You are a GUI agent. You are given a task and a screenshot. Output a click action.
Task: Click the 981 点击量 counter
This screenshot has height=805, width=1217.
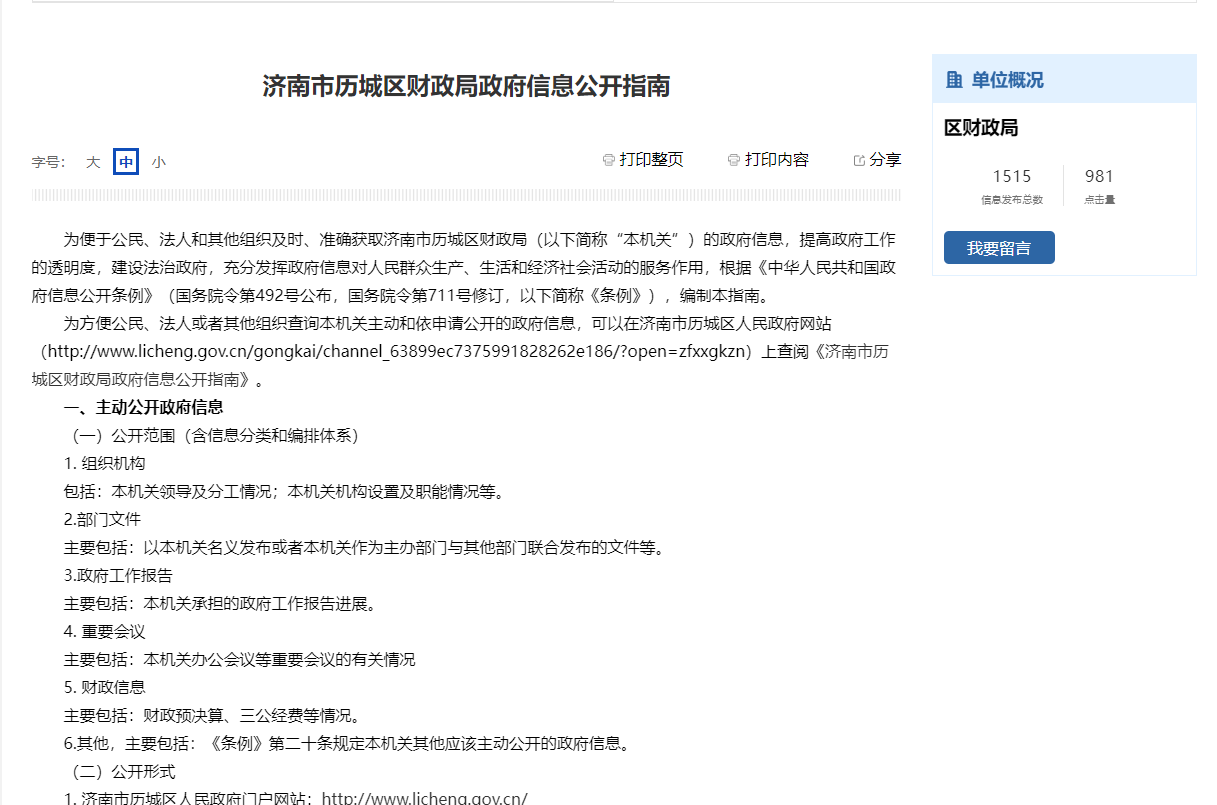coord(1099,177)
